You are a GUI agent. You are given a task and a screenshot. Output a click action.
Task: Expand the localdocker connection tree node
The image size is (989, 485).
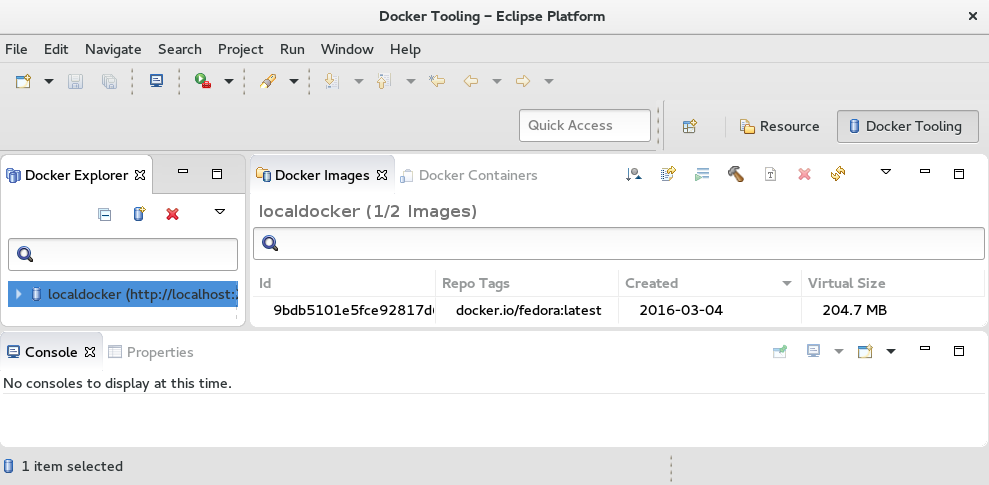19,294
